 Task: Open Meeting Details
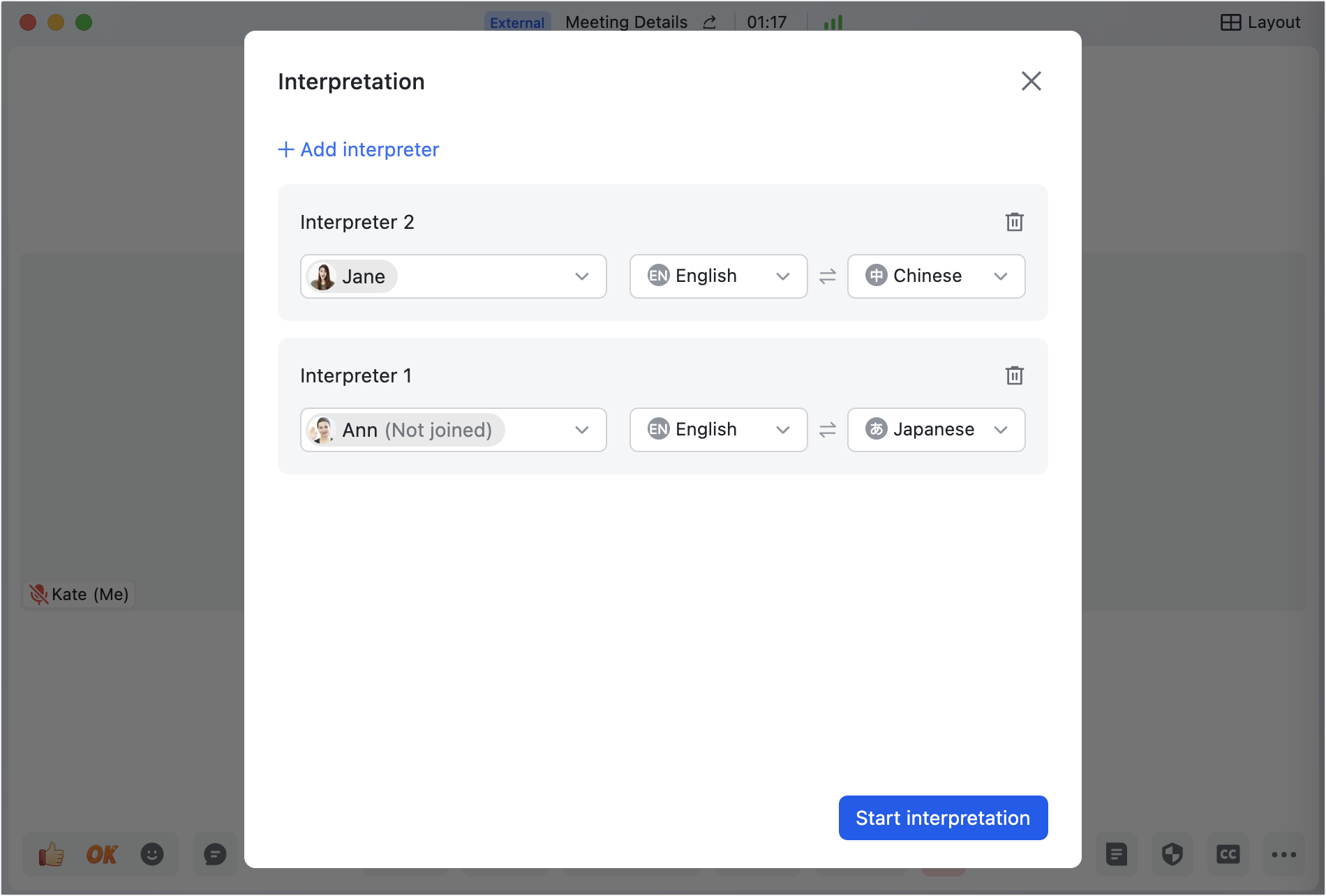pyautogui.click(x=625, y=22)
